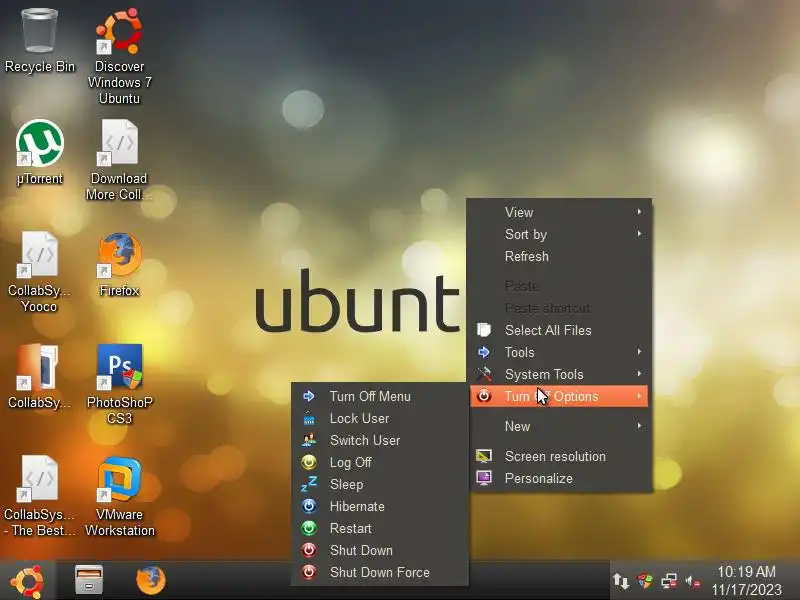This screenshot has height=600, width=800.
Task: Select the Discover Windows 7 Ubuntu shortcut
Action: (119, 32)
